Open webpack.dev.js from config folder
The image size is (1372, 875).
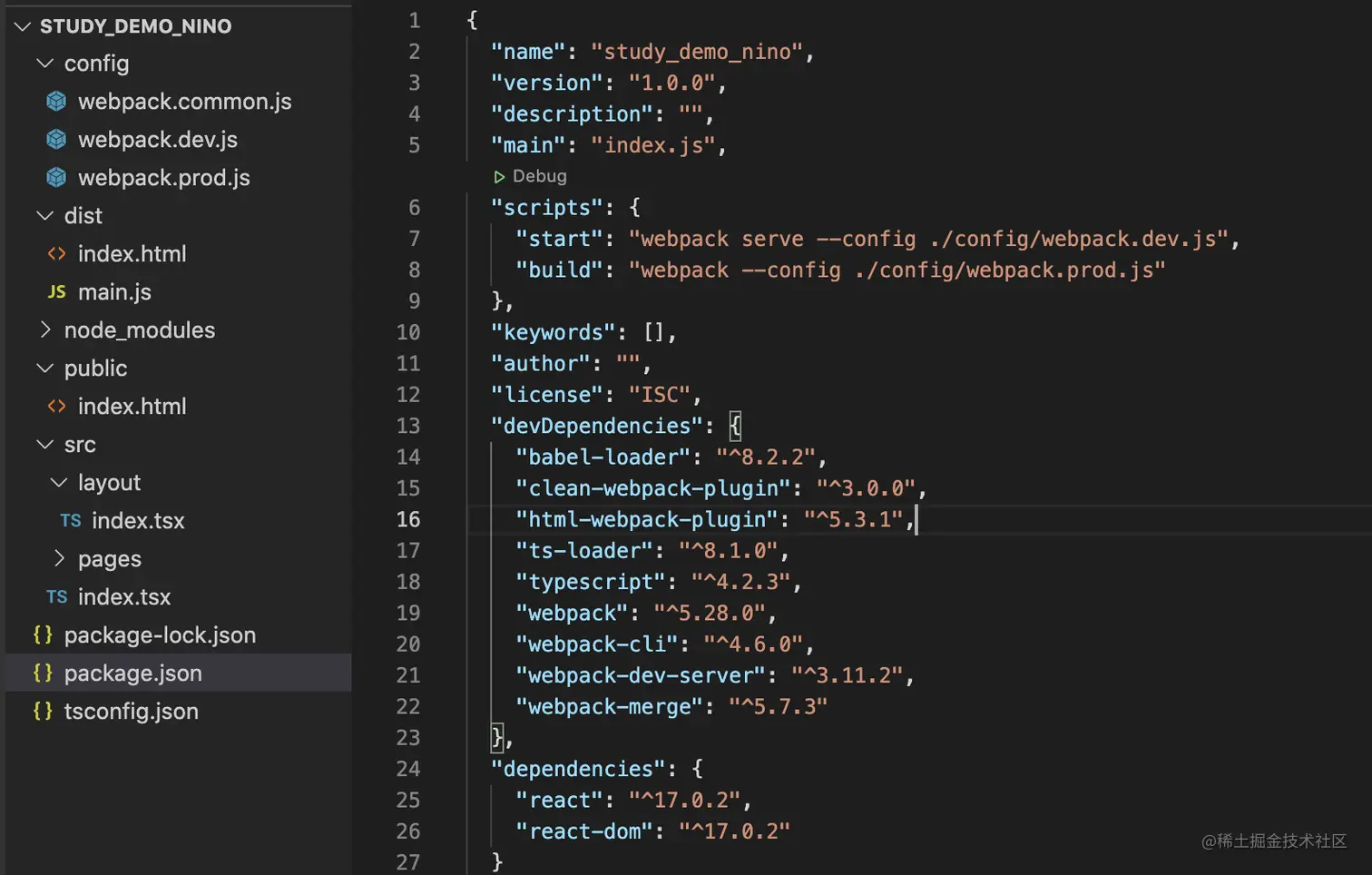point(158,140)
